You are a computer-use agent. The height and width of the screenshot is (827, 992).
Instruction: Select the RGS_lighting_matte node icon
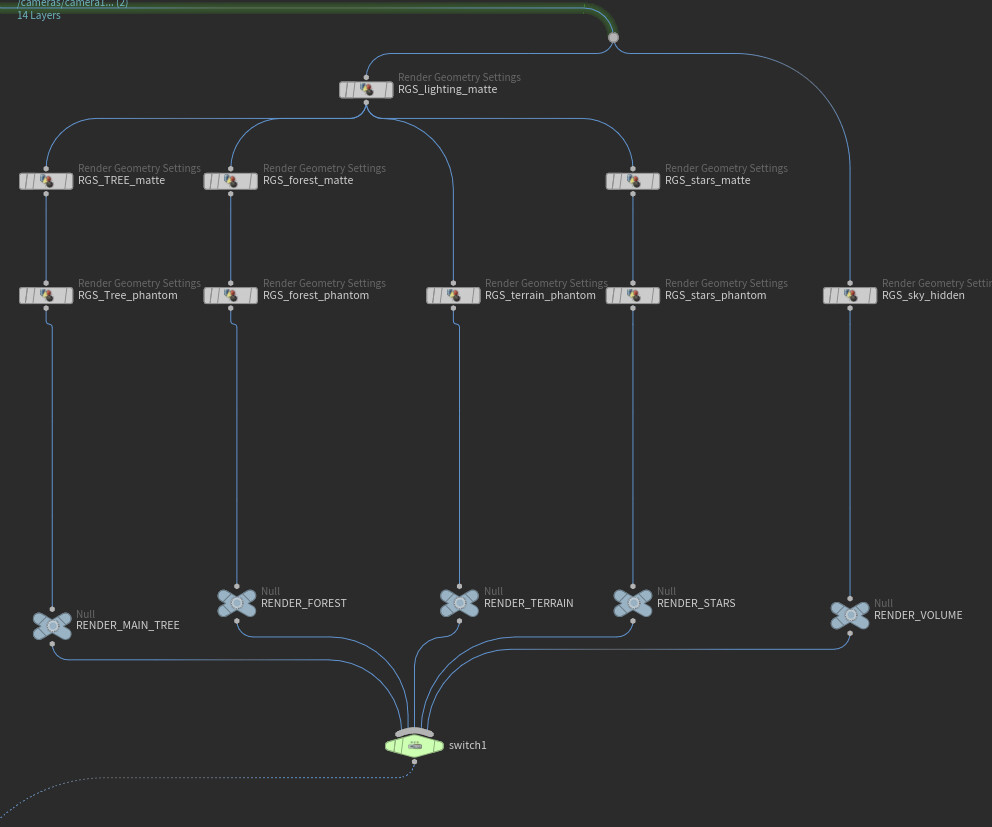366,90
